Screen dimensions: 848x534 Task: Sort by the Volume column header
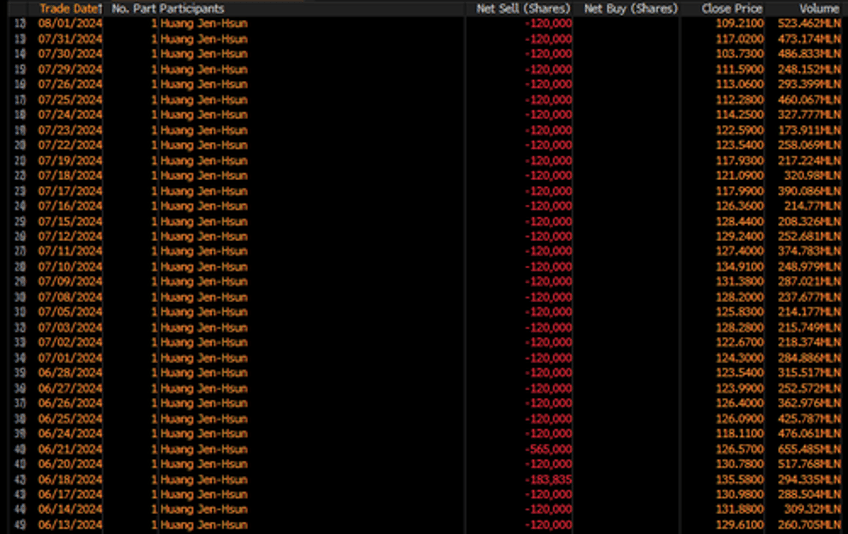(819, 9)
